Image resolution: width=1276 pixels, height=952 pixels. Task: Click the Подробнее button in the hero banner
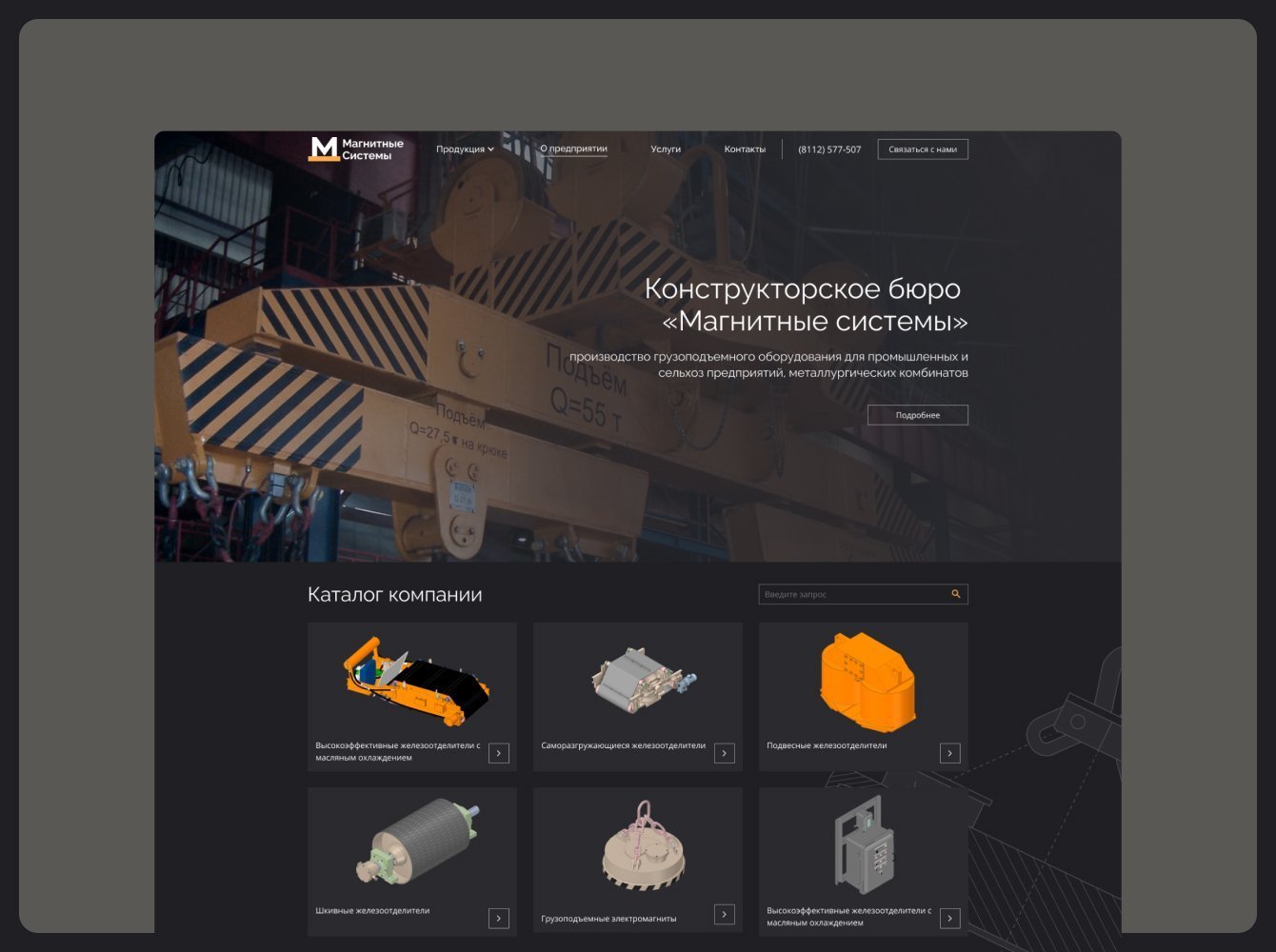[918, 415]
